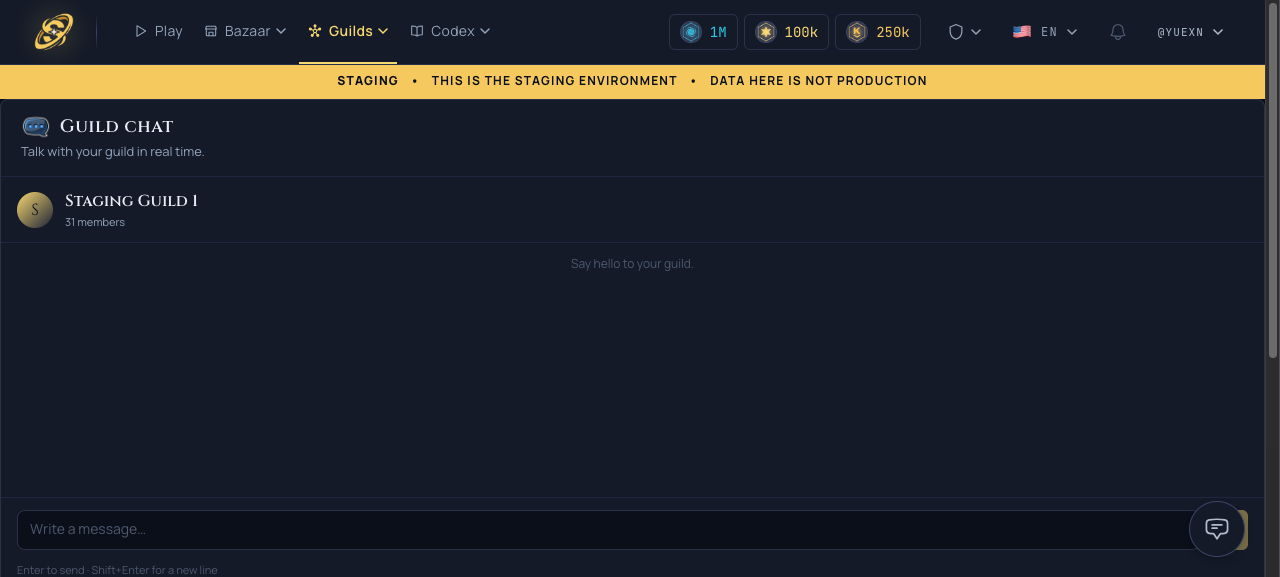Screen dimensions: 1280x577
Task: Click the Guild Chat heading
Action: tap(117, 126)
